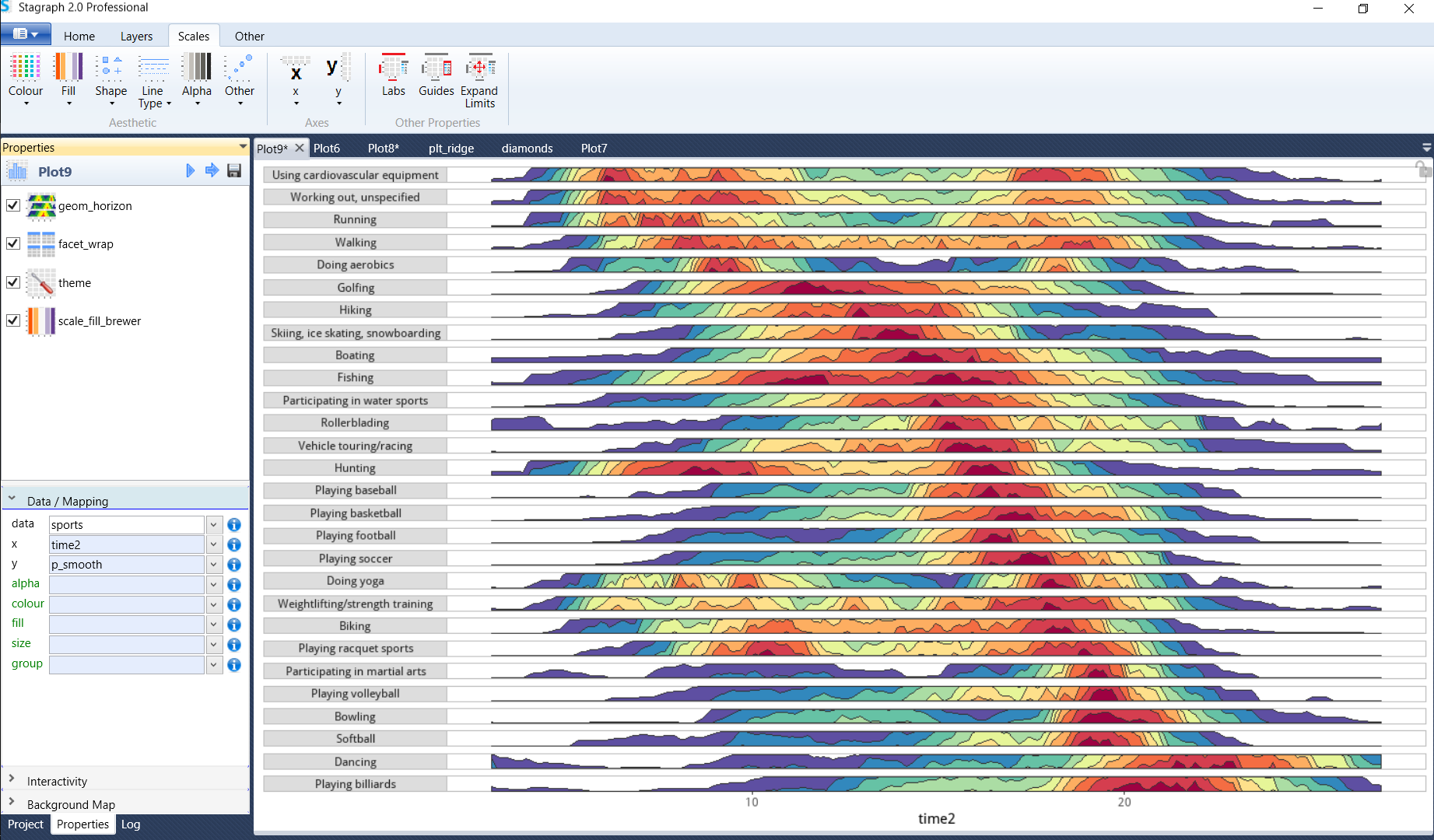This screenshot has width=1434, height=840.
Task: Click the scale_fill_brewer layer icon
Action: pos(41,321)
